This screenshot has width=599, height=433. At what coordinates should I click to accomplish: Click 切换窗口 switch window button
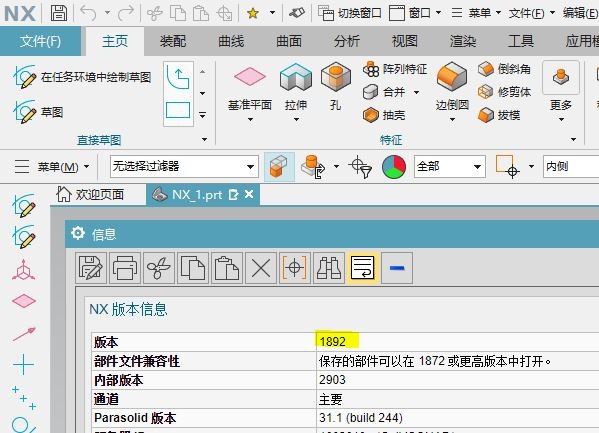point(350,13)
